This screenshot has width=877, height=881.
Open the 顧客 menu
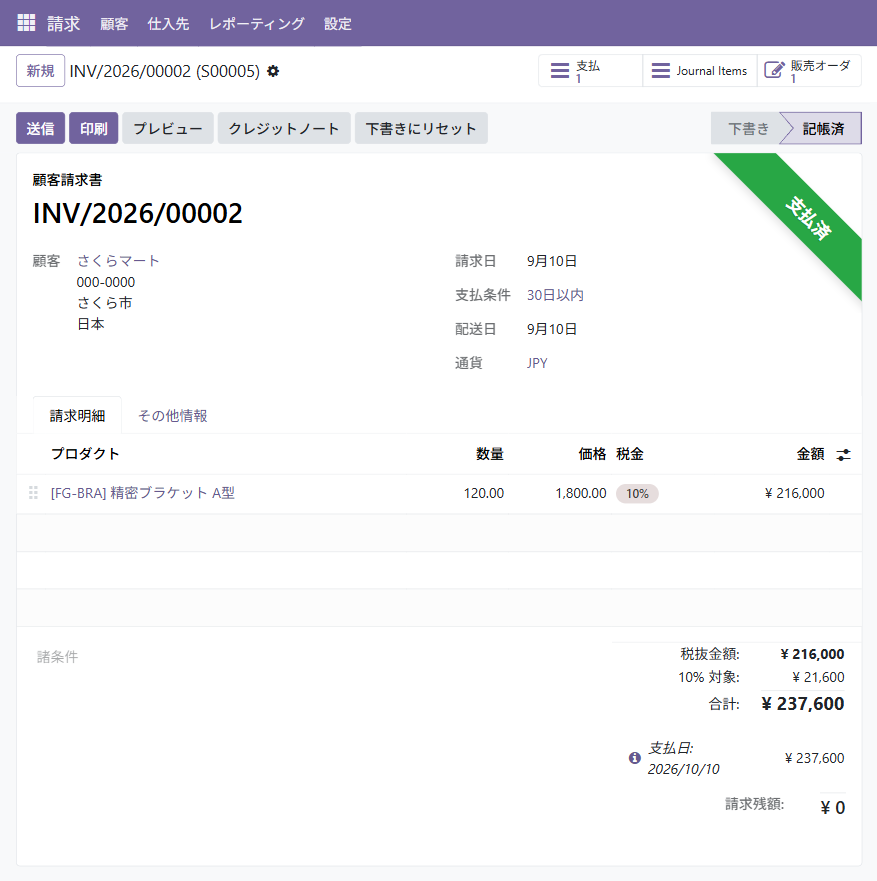click(x=114, y=24)
